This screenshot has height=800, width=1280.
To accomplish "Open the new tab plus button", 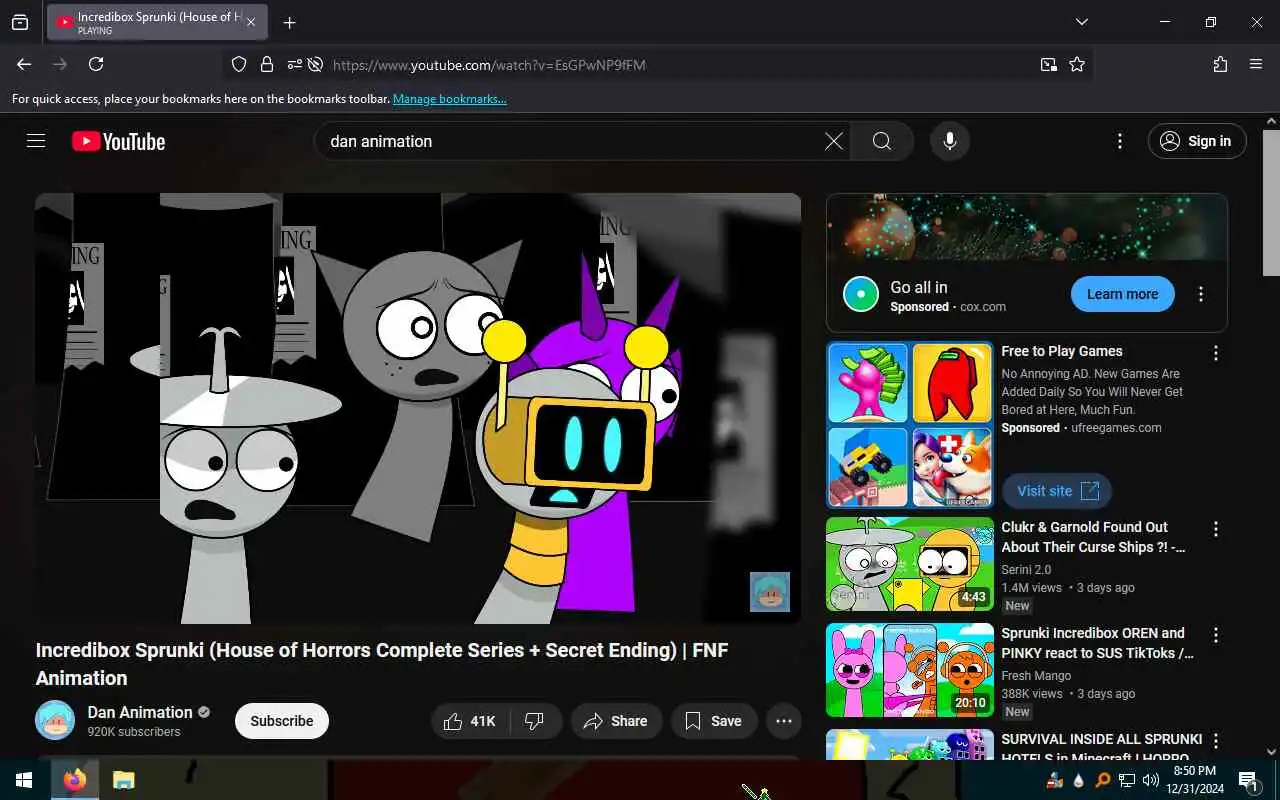I will [x=289, y=22].
